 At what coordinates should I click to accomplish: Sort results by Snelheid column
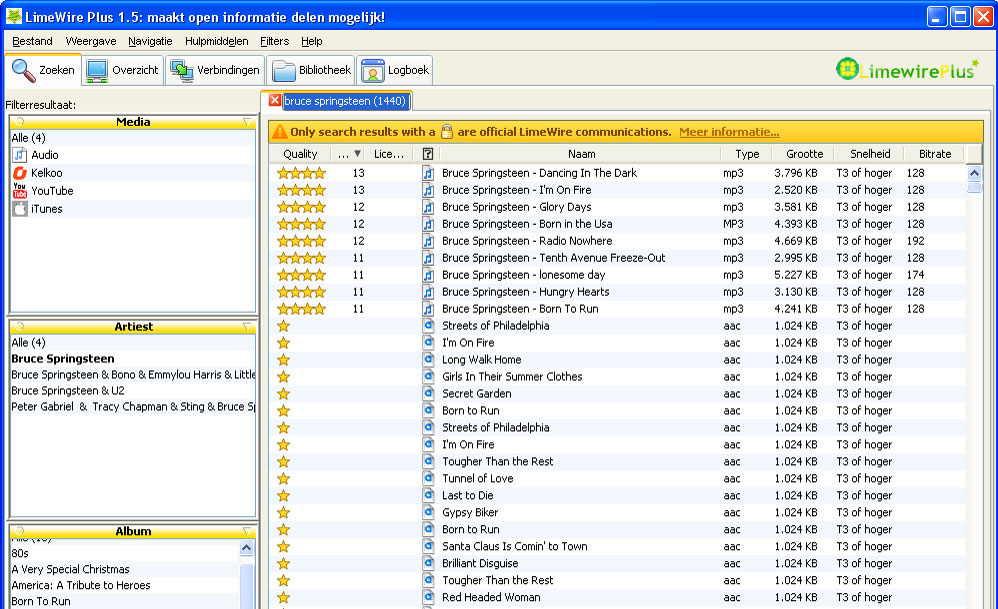pyautogui.click(x=870, y=154)
